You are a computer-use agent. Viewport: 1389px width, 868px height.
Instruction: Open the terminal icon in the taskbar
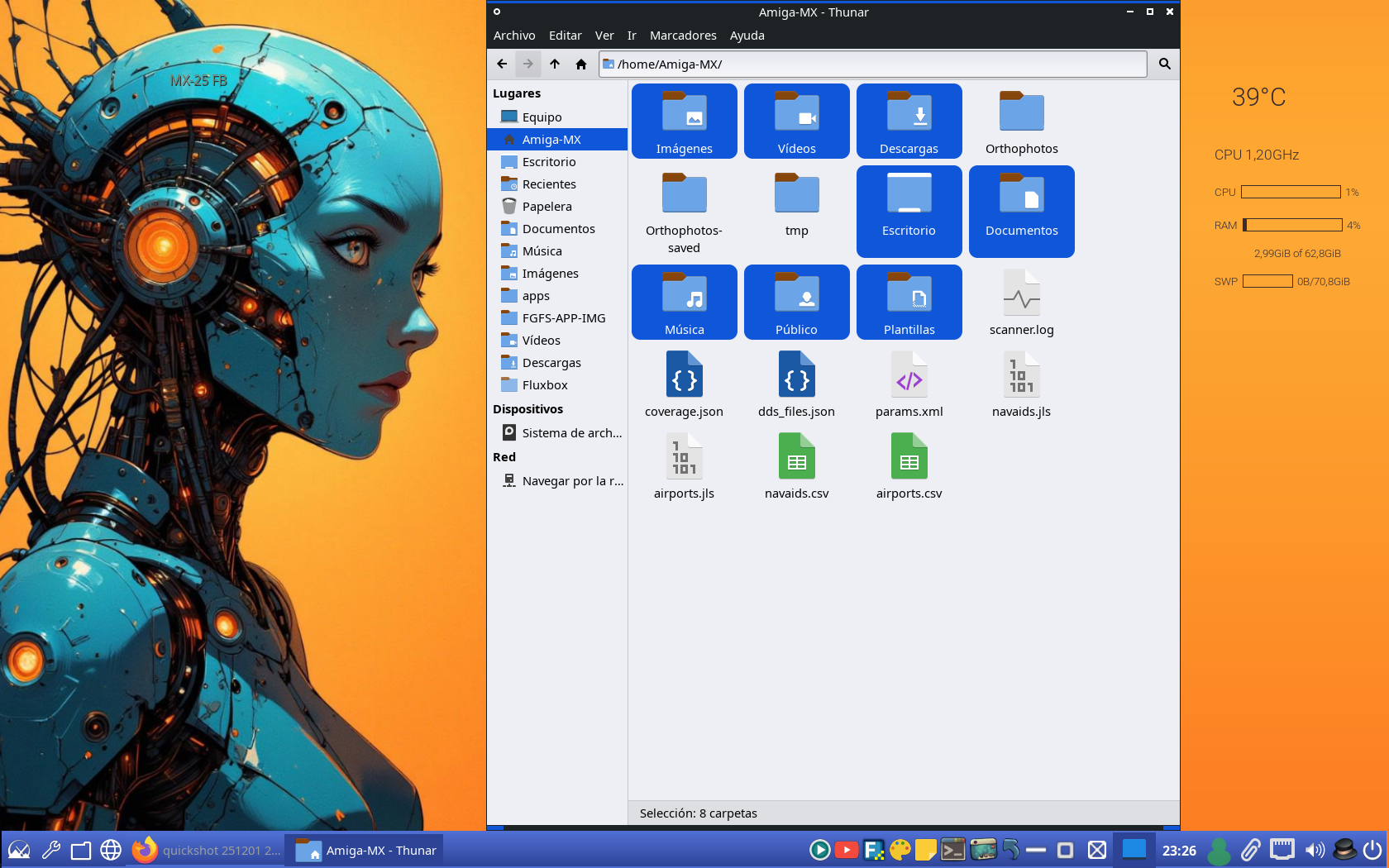pos(953,850)
